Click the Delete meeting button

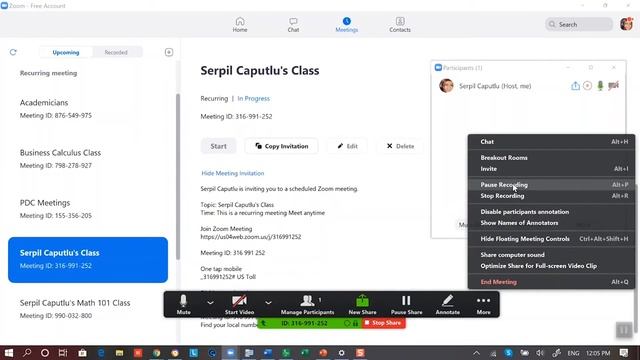[400, 146]
